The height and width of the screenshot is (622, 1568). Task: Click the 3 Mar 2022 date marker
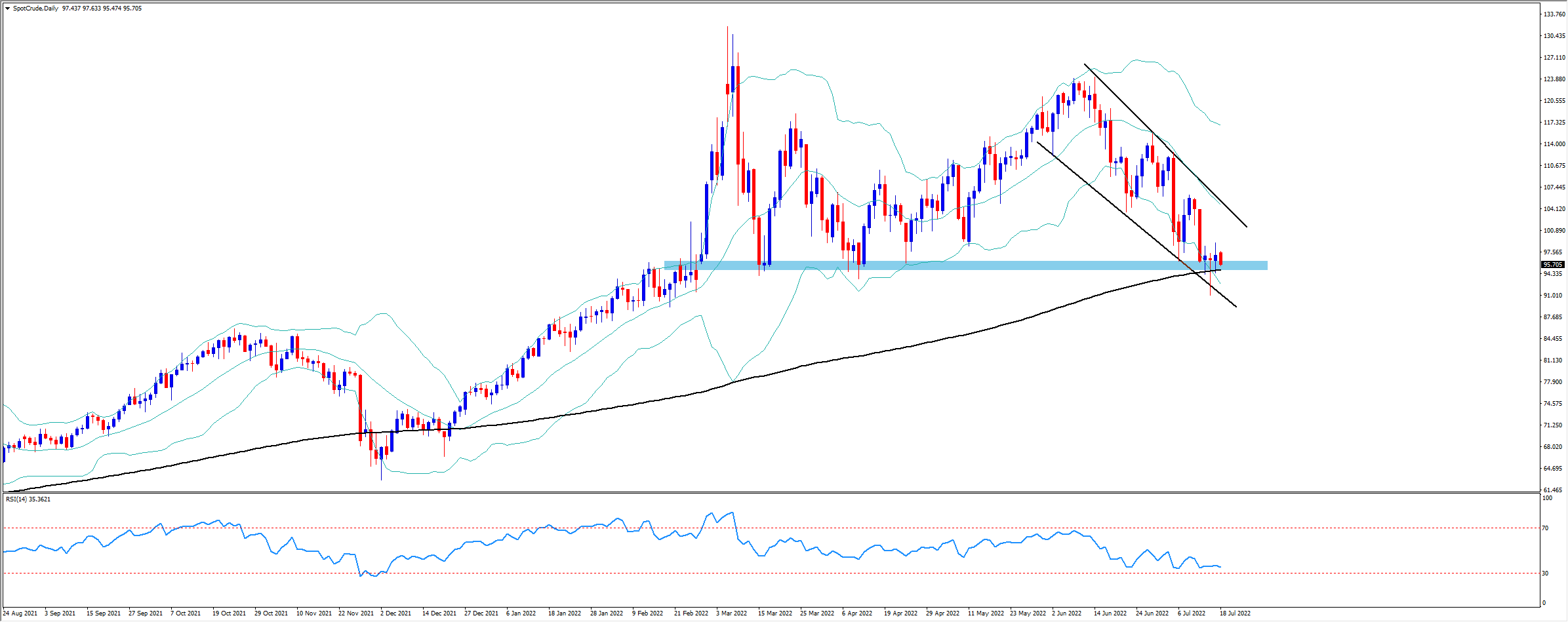tap(732, 613)
